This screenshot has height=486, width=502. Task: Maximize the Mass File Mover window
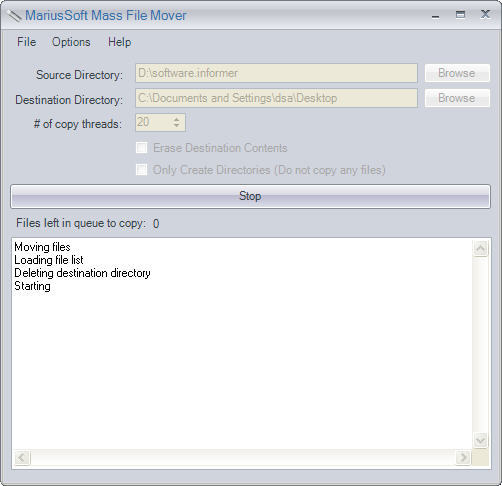tap(460, 15)
